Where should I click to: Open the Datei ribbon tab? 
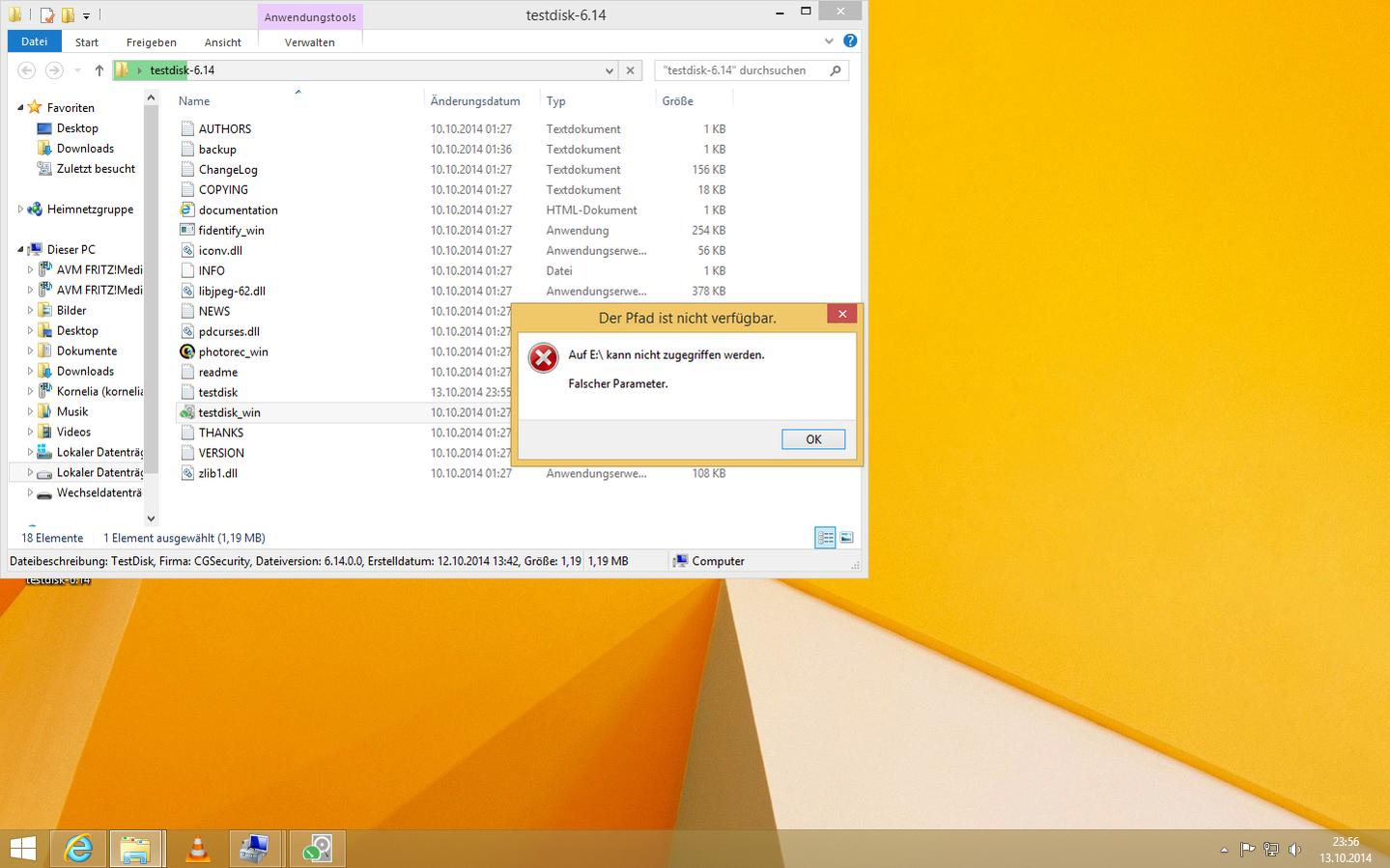[x=35, y=42]
